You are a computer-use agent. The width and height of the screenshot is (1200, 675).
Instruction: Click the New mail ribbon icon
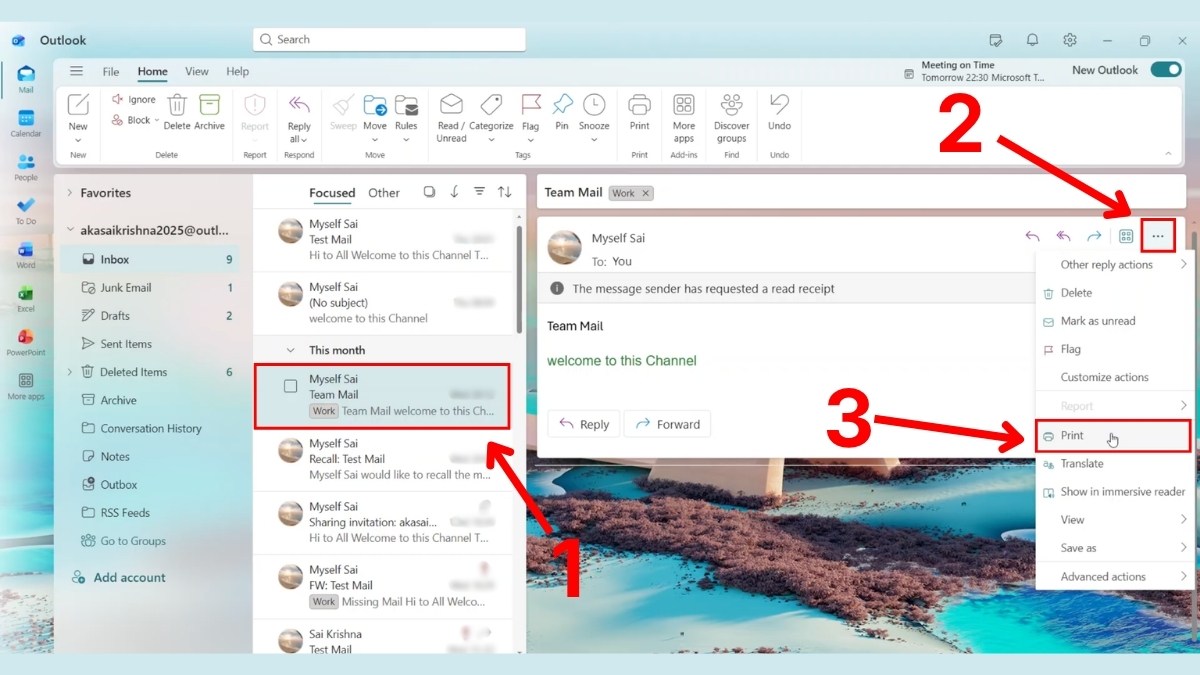(78, 104)
